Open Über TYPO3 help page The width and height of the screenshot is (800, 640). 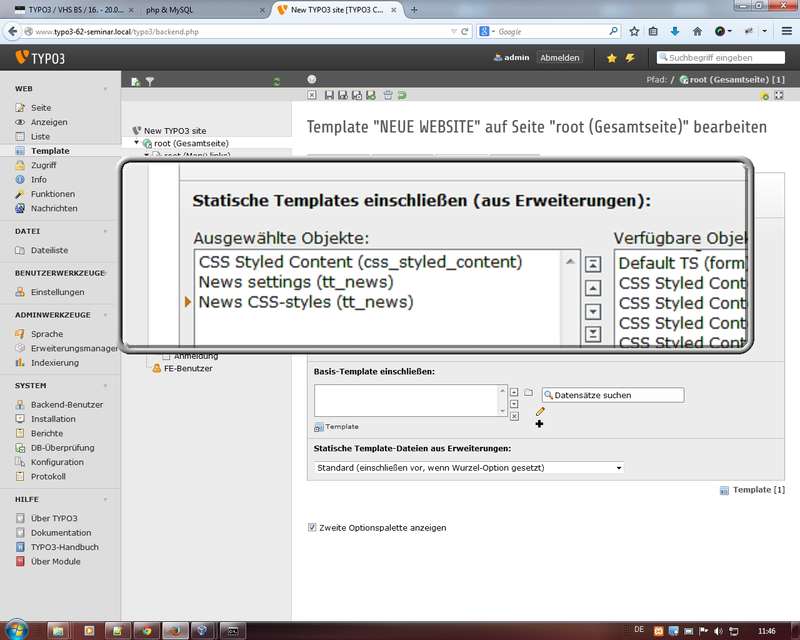pos(54,518)
